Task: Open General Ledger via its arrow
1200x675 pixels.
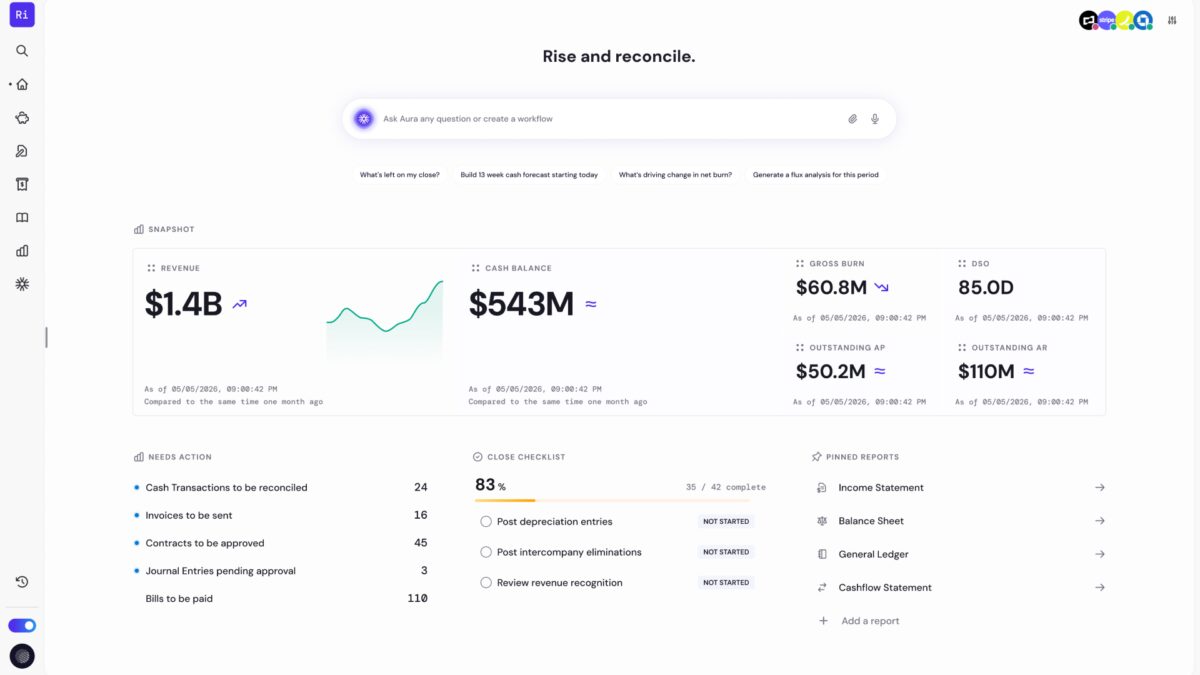Action: [1100, 554]
